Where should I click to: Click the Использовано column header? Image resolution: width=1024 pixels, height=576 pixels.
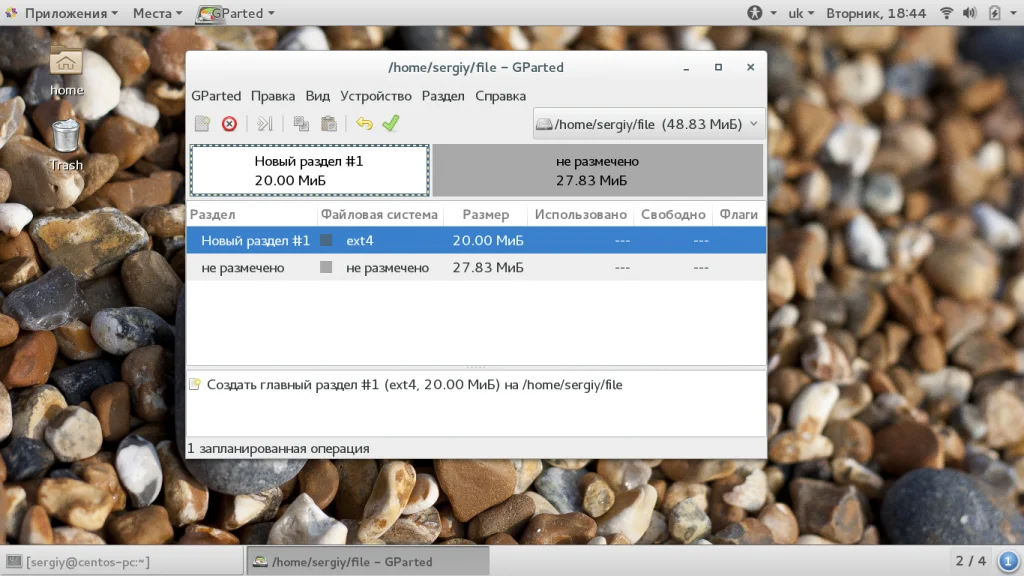581,214
